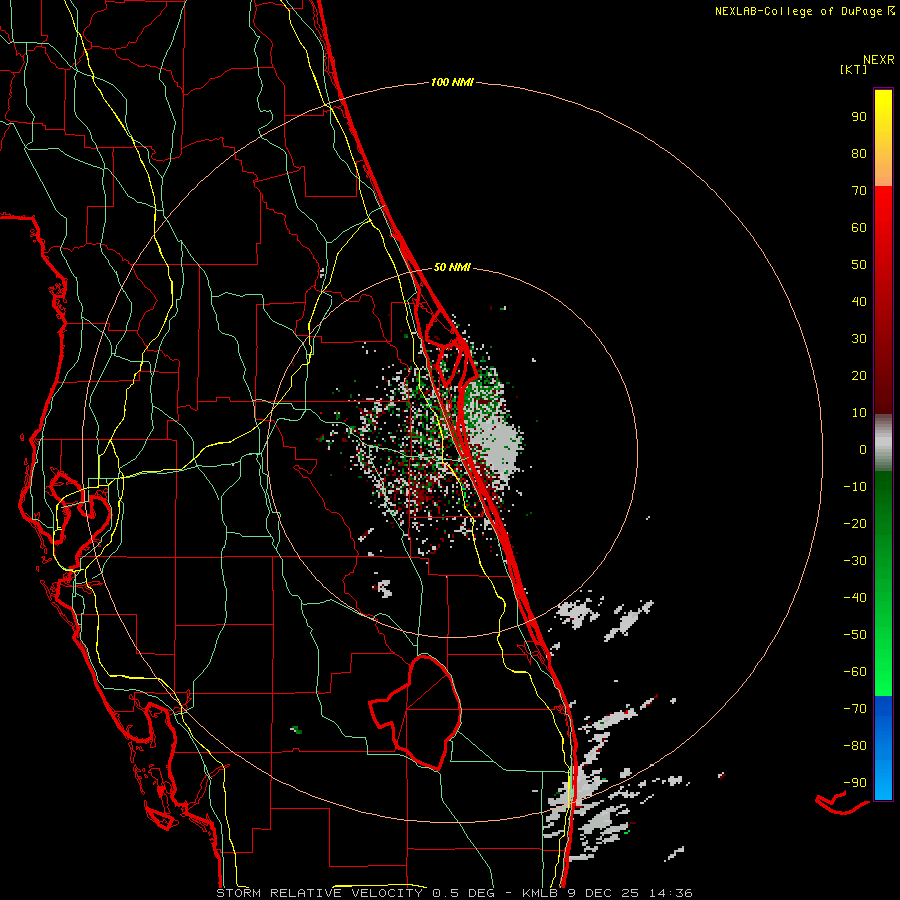Click the [KT] units label
Screen dimensions: 900x900
[854, 69]
